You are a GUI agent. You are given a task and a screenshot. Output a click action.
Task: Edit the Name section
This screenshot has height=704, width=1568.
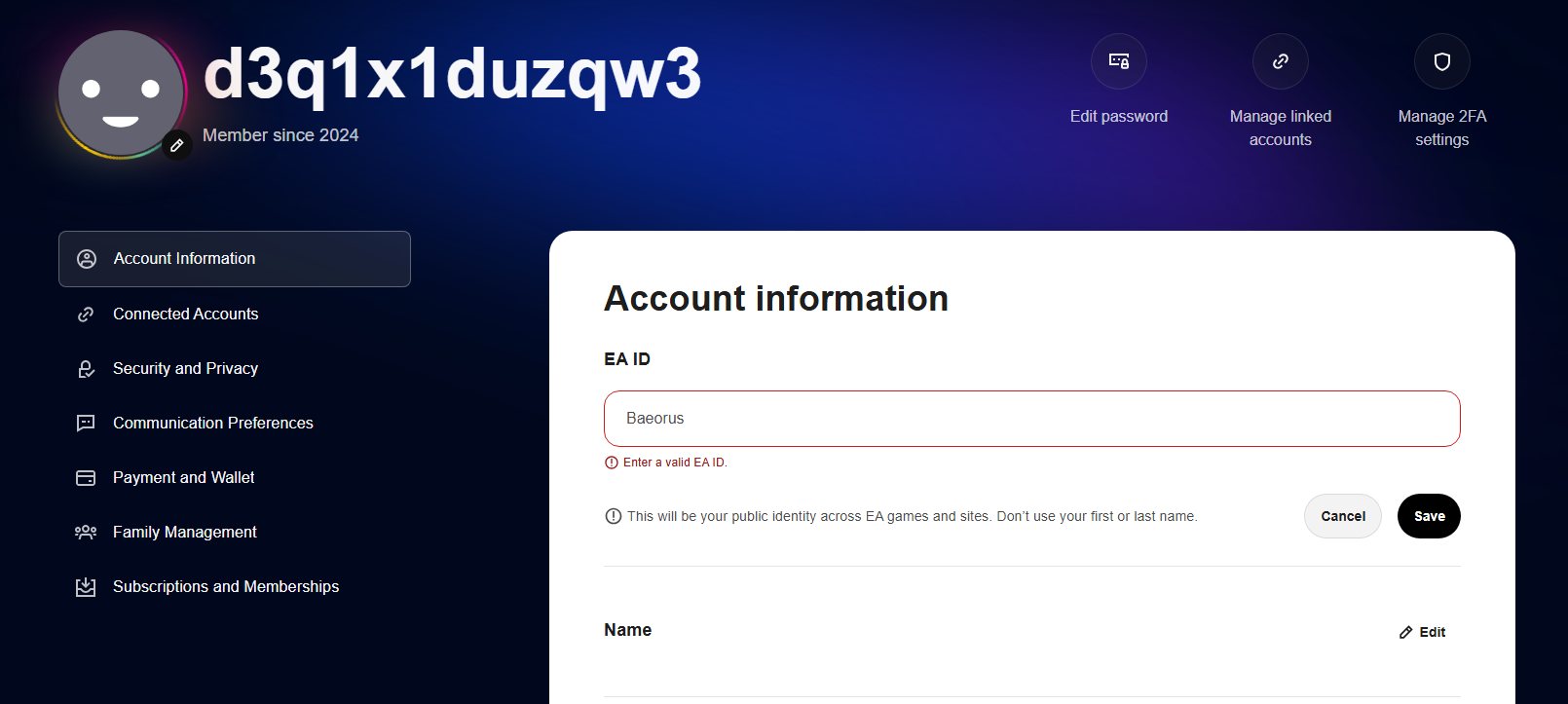(x=1423, y=632)
